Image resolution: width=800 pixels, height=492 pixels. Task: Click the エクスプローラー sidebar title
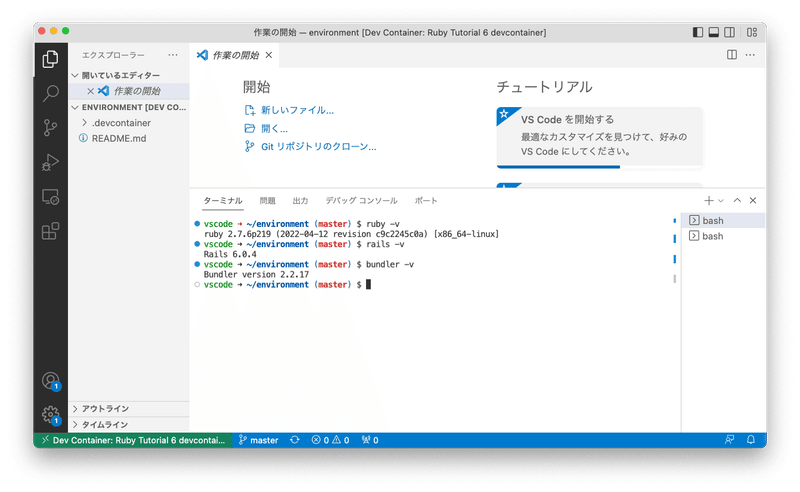coord(113,55)
